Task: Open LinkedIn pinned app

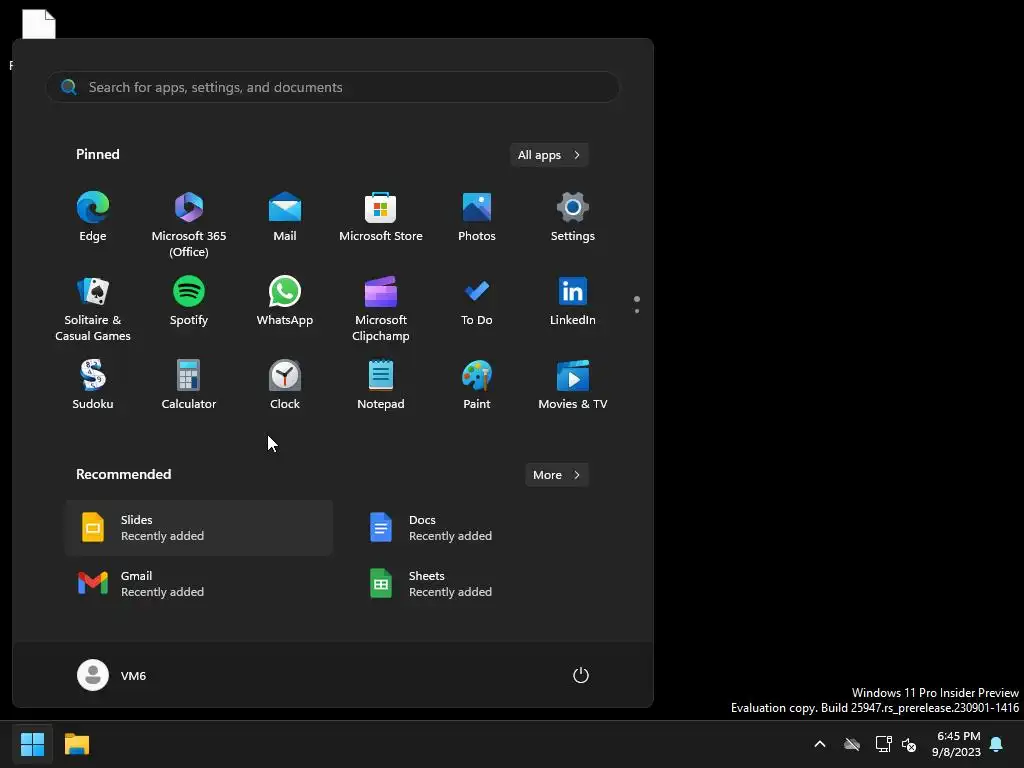Action: click(x=573, y=301)
